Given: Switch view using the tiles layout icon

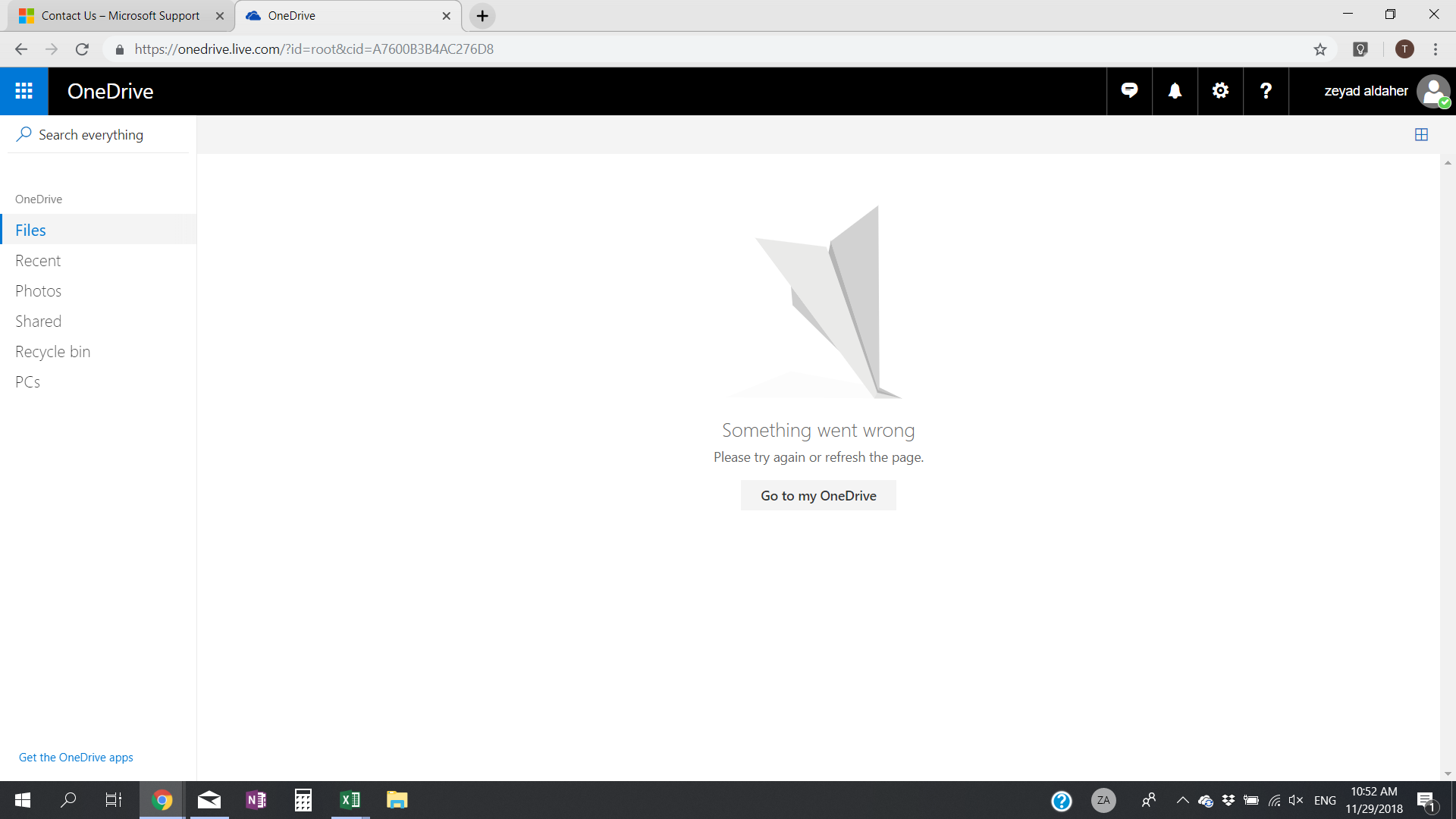Looking at the screenshot, I should coord(1421,135).
